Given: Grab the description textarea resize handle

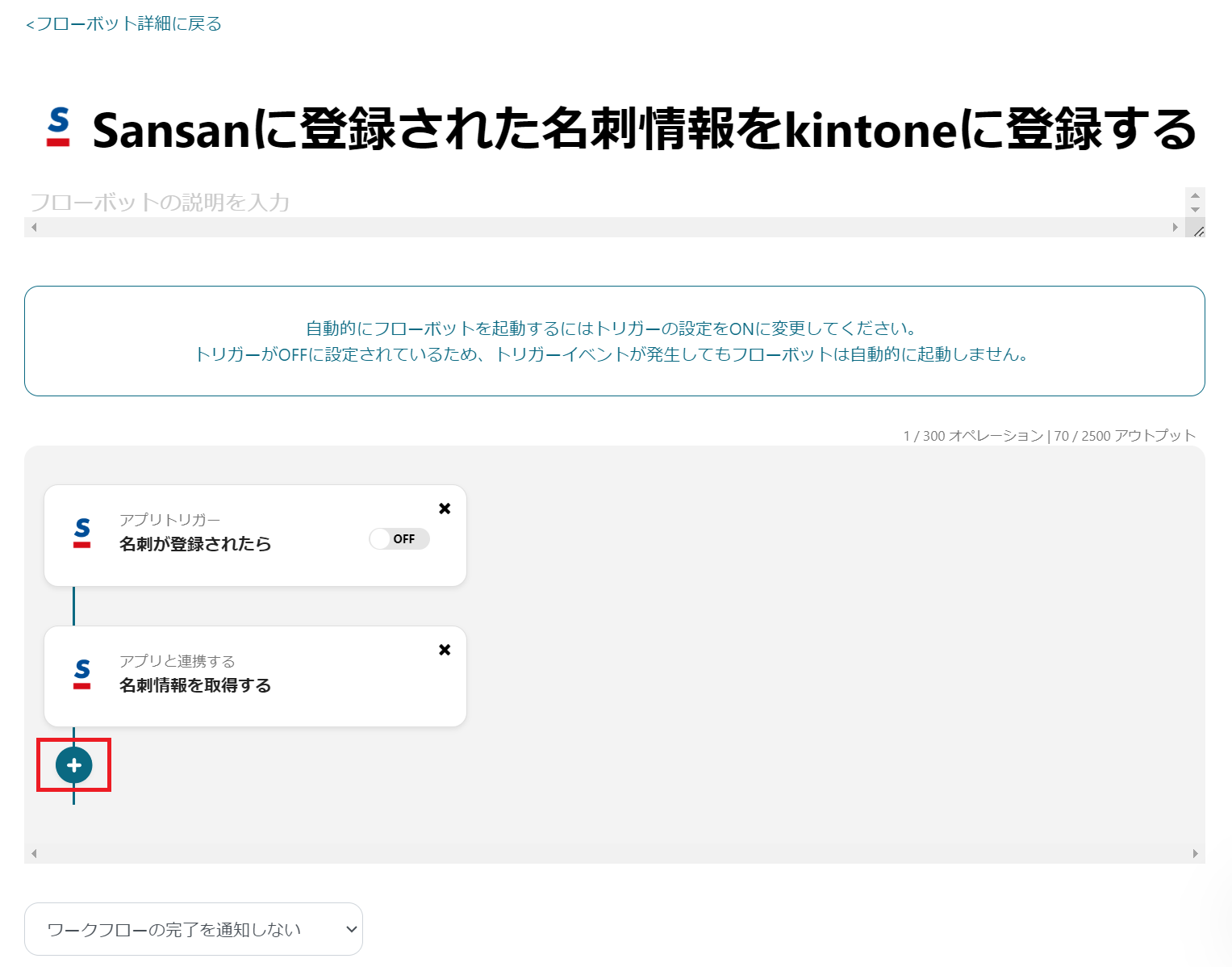Looking at the screenshot, I should pos(1199,231).
